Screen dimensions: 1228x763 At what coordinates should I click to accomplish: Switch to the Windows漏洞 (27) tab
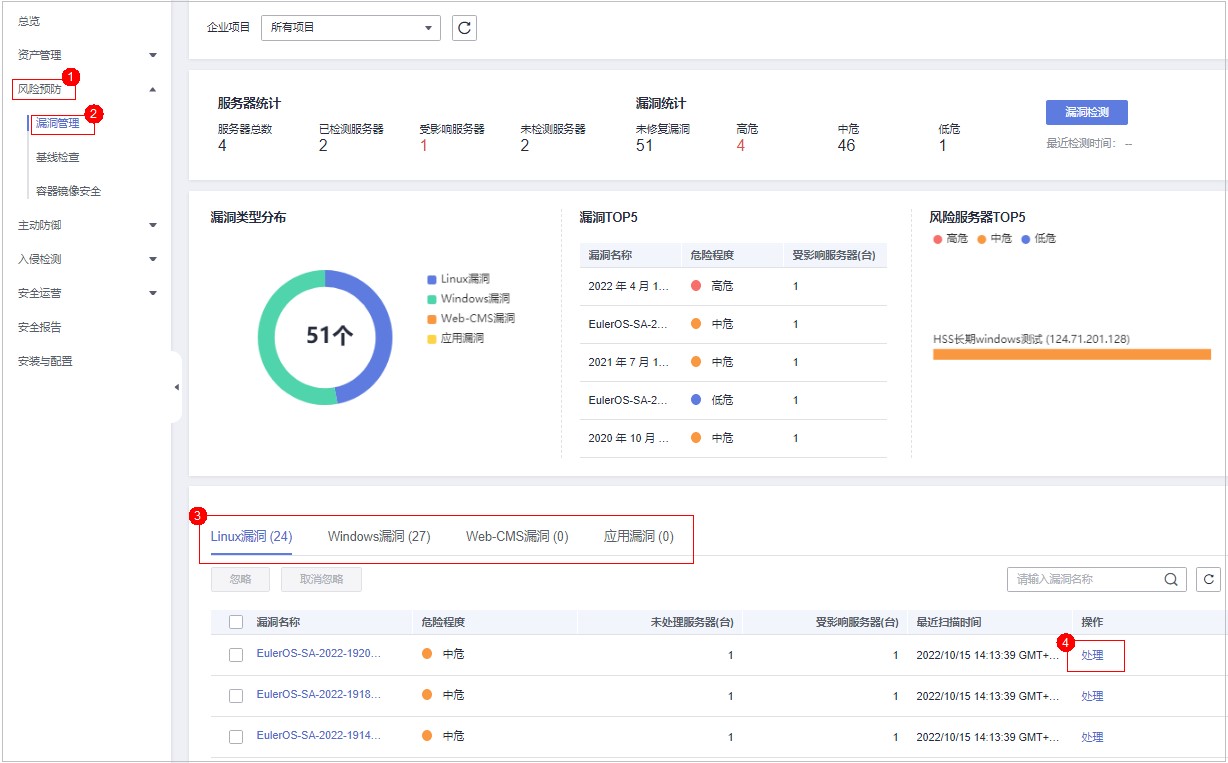pyautogui.click(x=379, y=537)
